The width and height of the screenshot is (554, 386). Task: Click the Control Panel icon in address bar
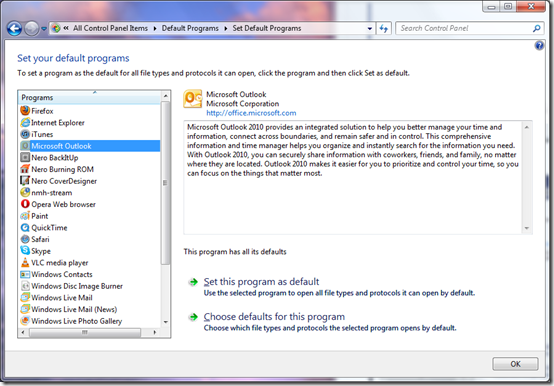[56, 28]
